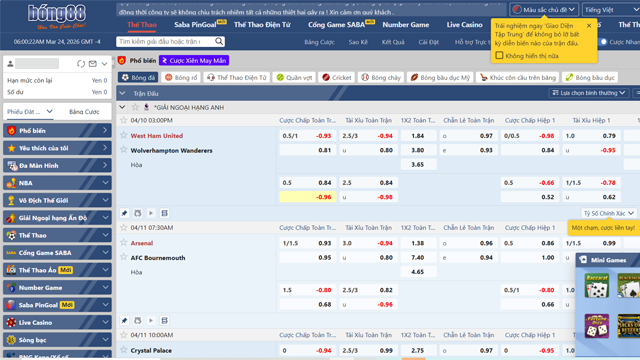Favorite the Giải Ngoại Hạng Anh league
The image size is (640, 360).
click(x=135, y=107)
